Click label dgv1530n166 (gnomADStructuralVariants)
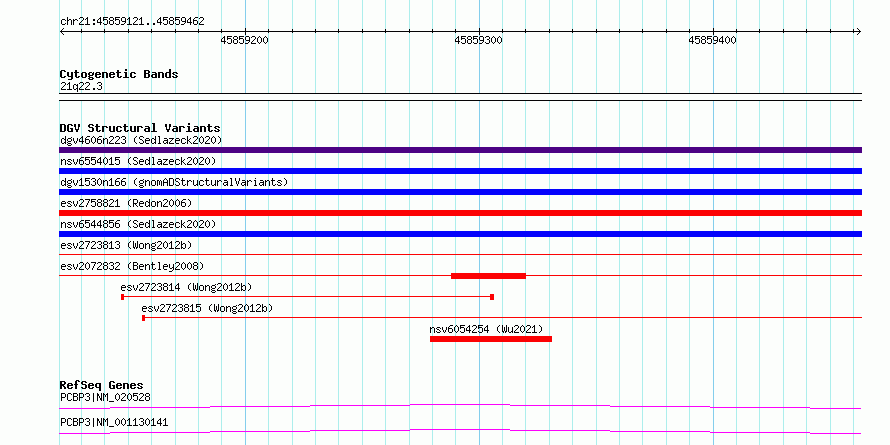The width and height of the screenshot is (890, 445). (174, 182)
